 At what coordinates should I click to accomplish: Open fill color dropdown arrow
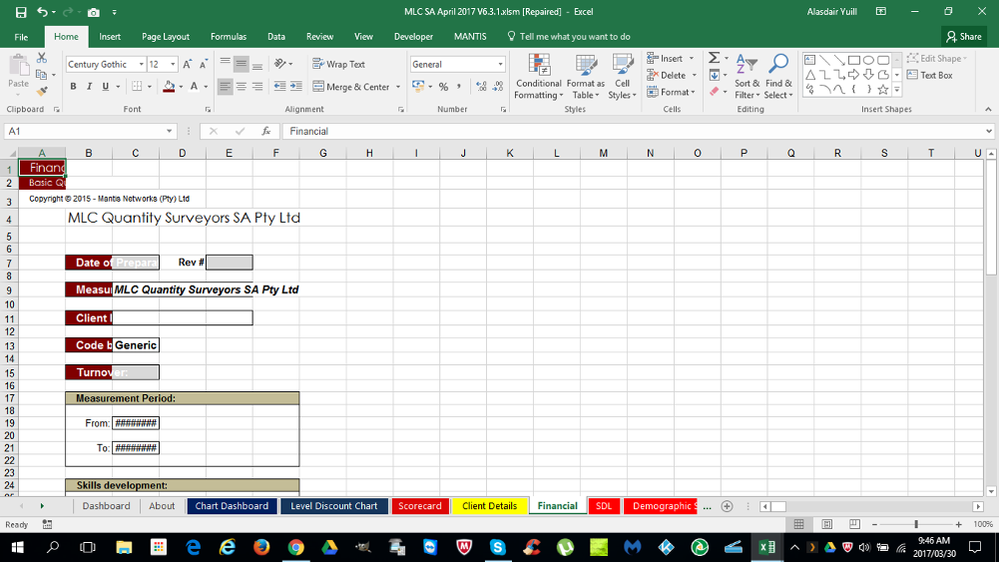[181, 87]
